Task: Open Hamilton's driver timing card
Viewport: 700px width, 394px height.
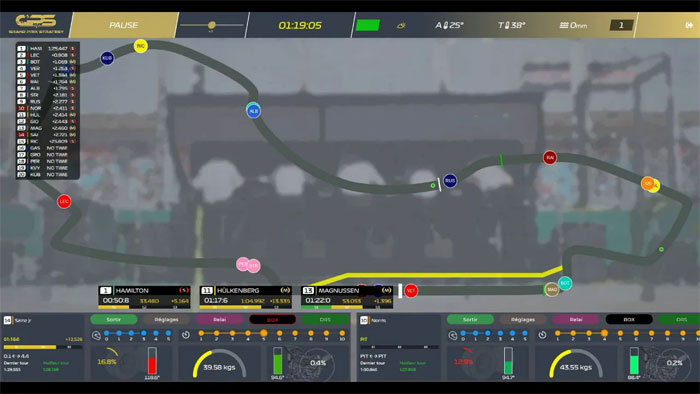Action: pos(145,297)
